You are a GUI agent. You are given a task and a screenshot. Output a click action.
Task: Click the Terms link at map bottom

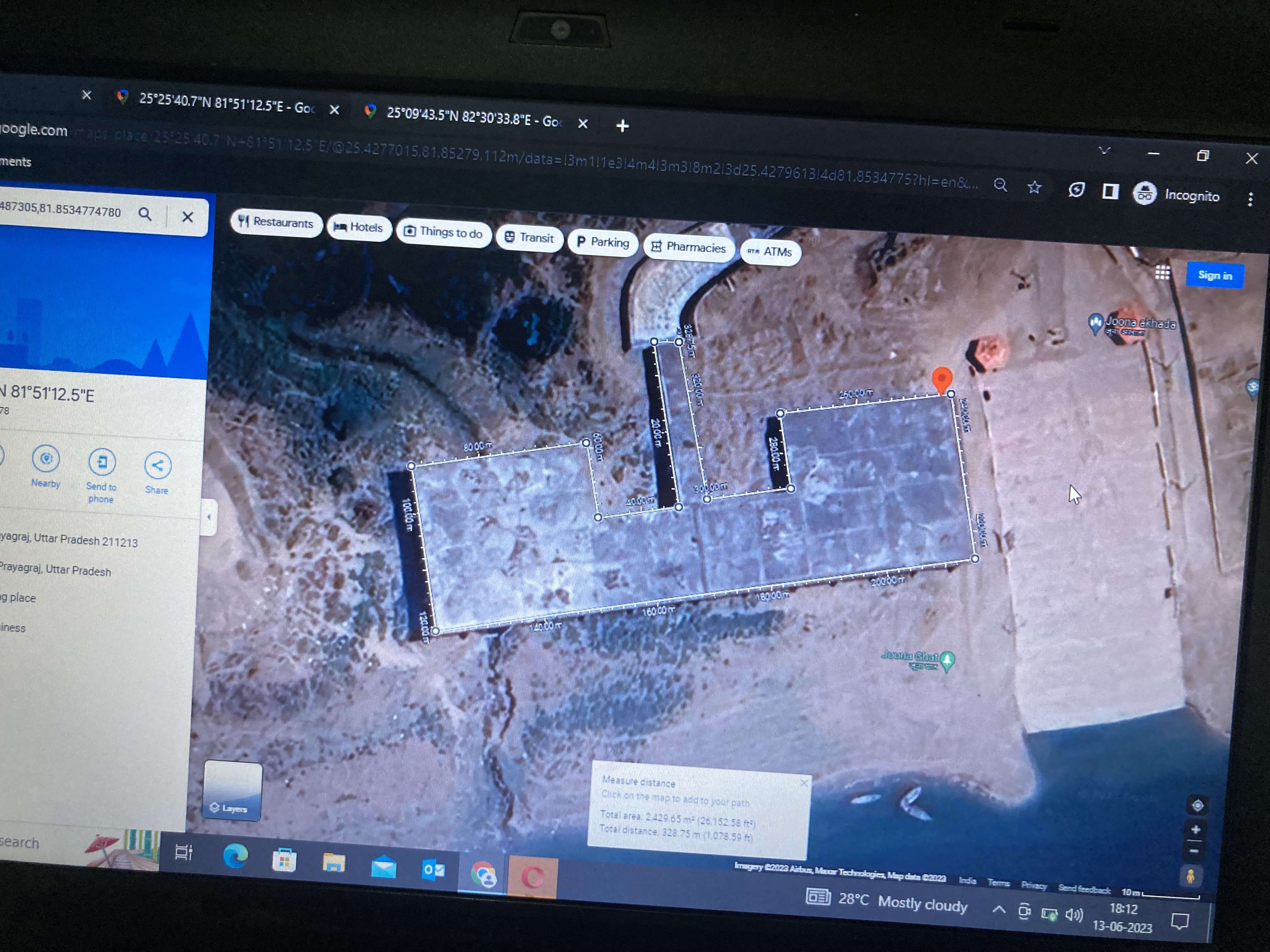pyautogui.click(x=998, y=883)
